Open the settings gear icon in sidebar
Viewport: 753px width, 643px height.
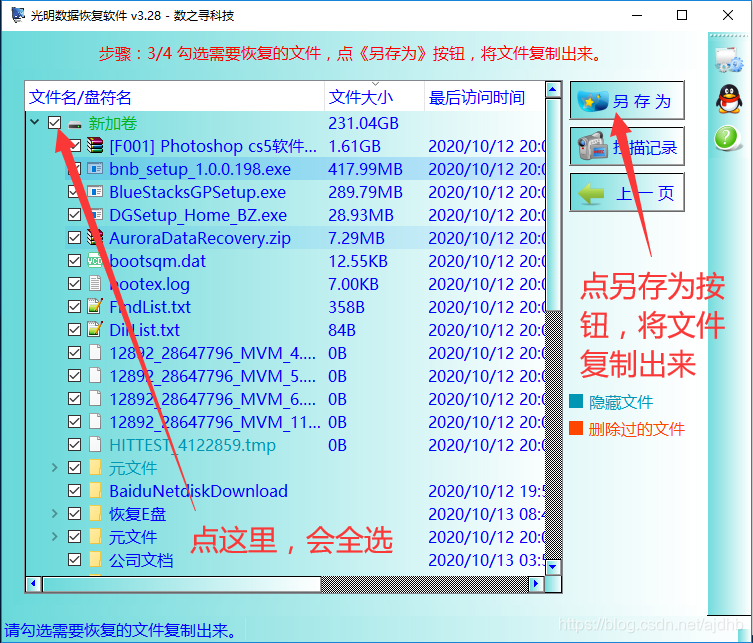coord(729,60)
